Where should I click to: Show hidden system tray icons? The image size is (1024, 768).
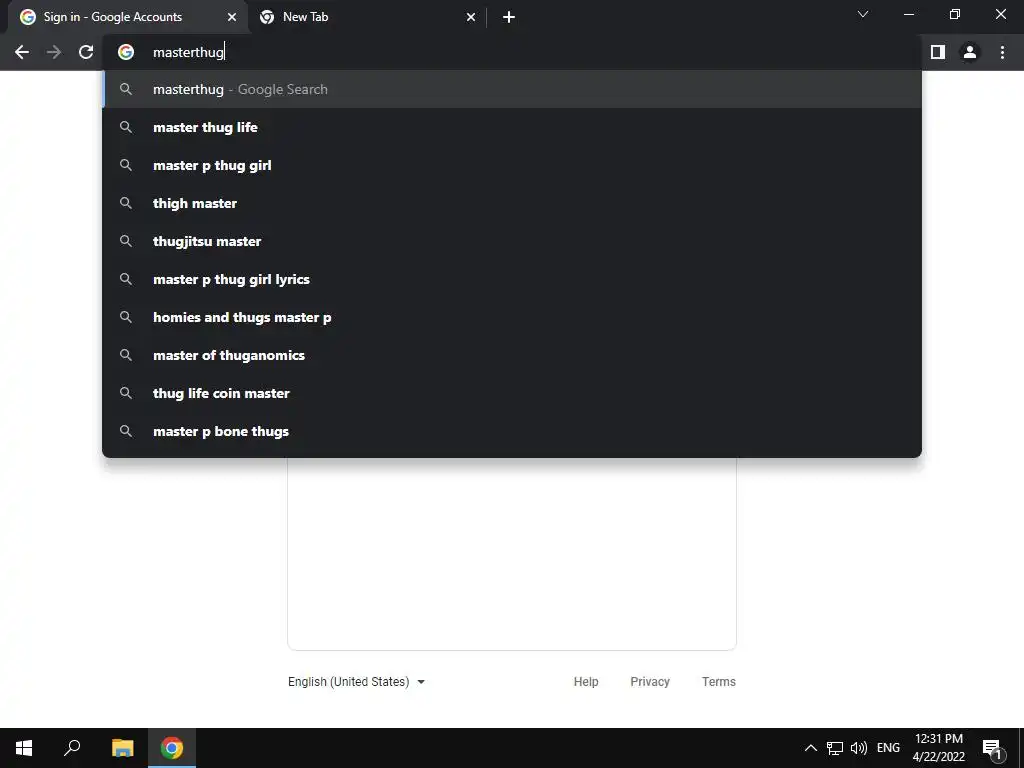pos(810,748)
